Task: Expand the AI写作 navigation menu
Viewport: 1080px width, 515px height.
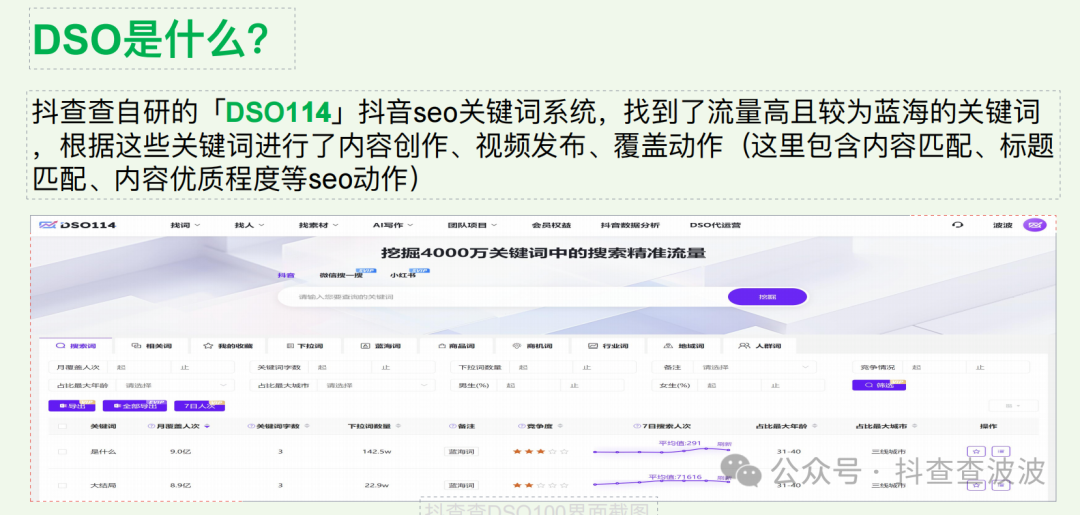Action: (x=393, y=225)
